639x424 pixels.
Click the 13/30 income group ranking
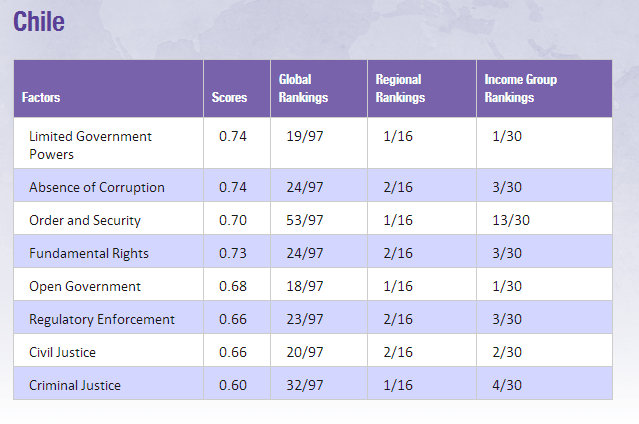coord(510,220)
